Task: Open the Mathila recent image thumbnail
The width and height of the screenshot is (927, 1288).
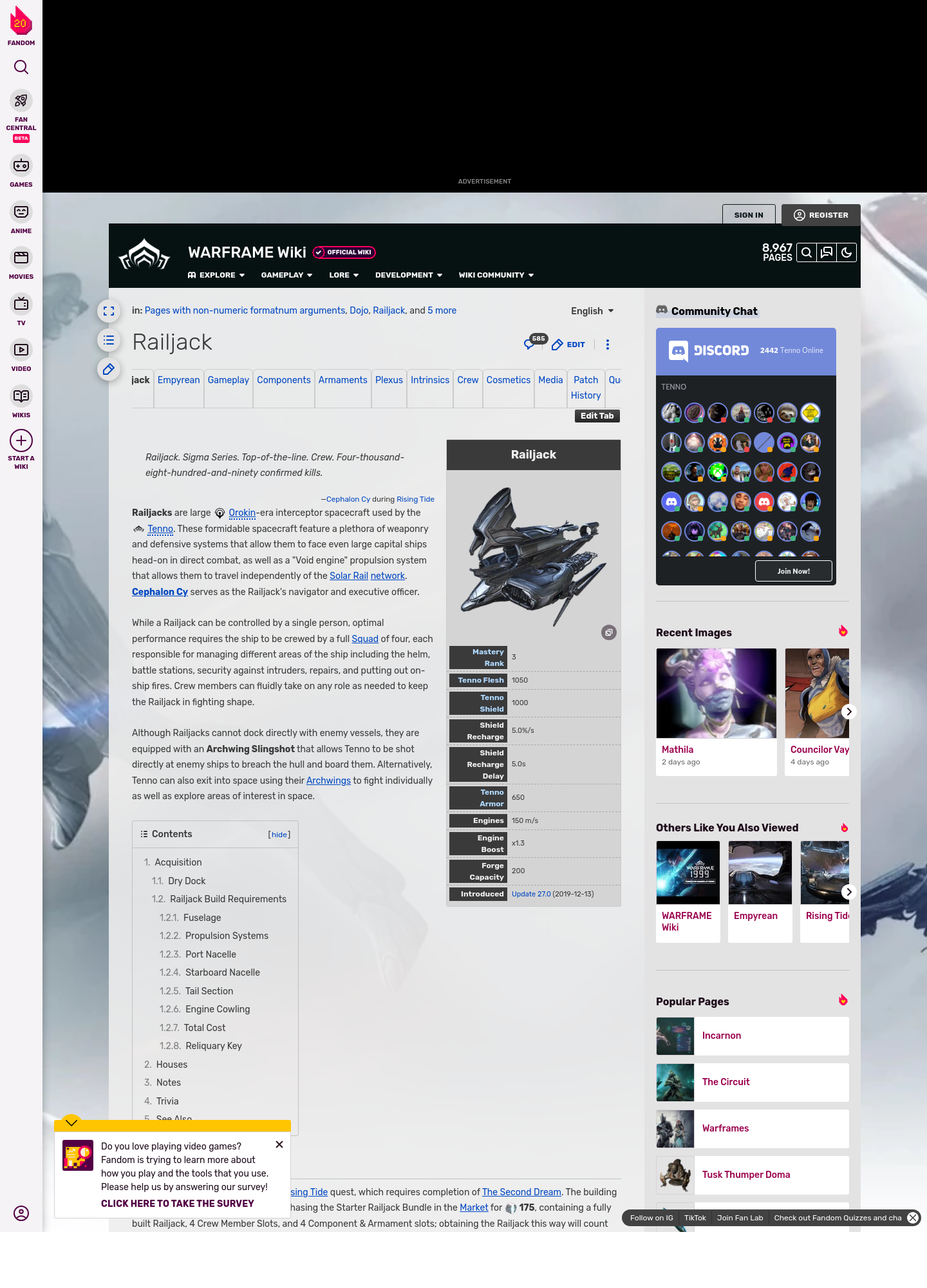Action: [716, 693]
